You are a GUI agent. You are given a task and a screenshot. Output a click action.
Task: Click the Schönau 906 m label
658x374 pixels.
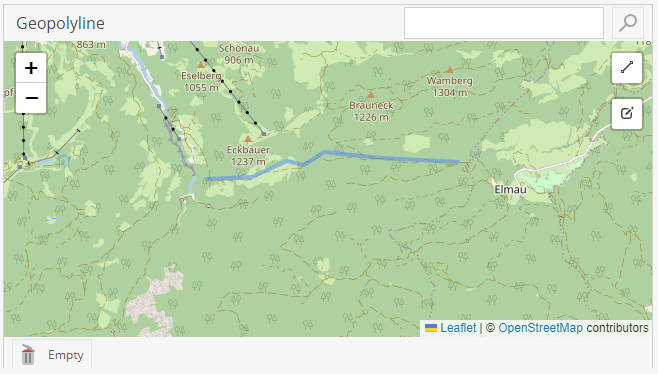point(239,54)
